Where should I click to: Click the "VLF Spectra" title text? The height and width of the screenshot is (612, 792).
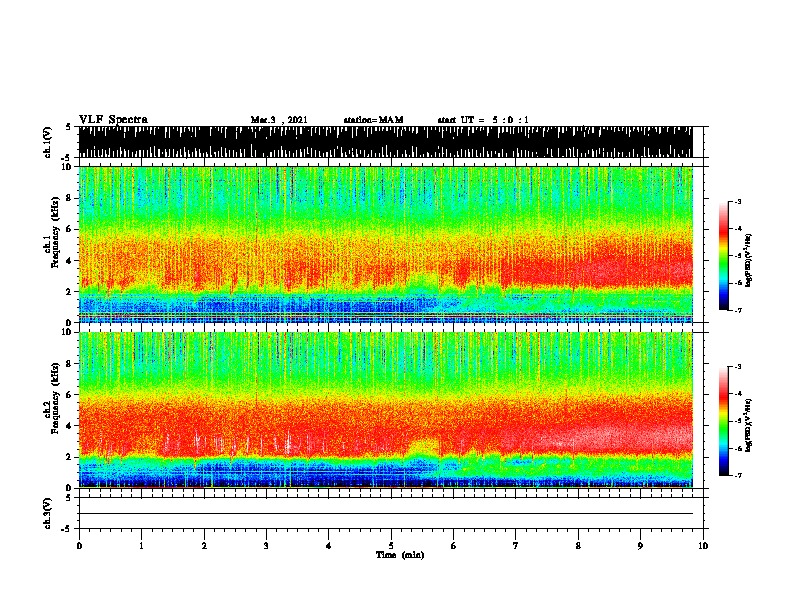113,120
